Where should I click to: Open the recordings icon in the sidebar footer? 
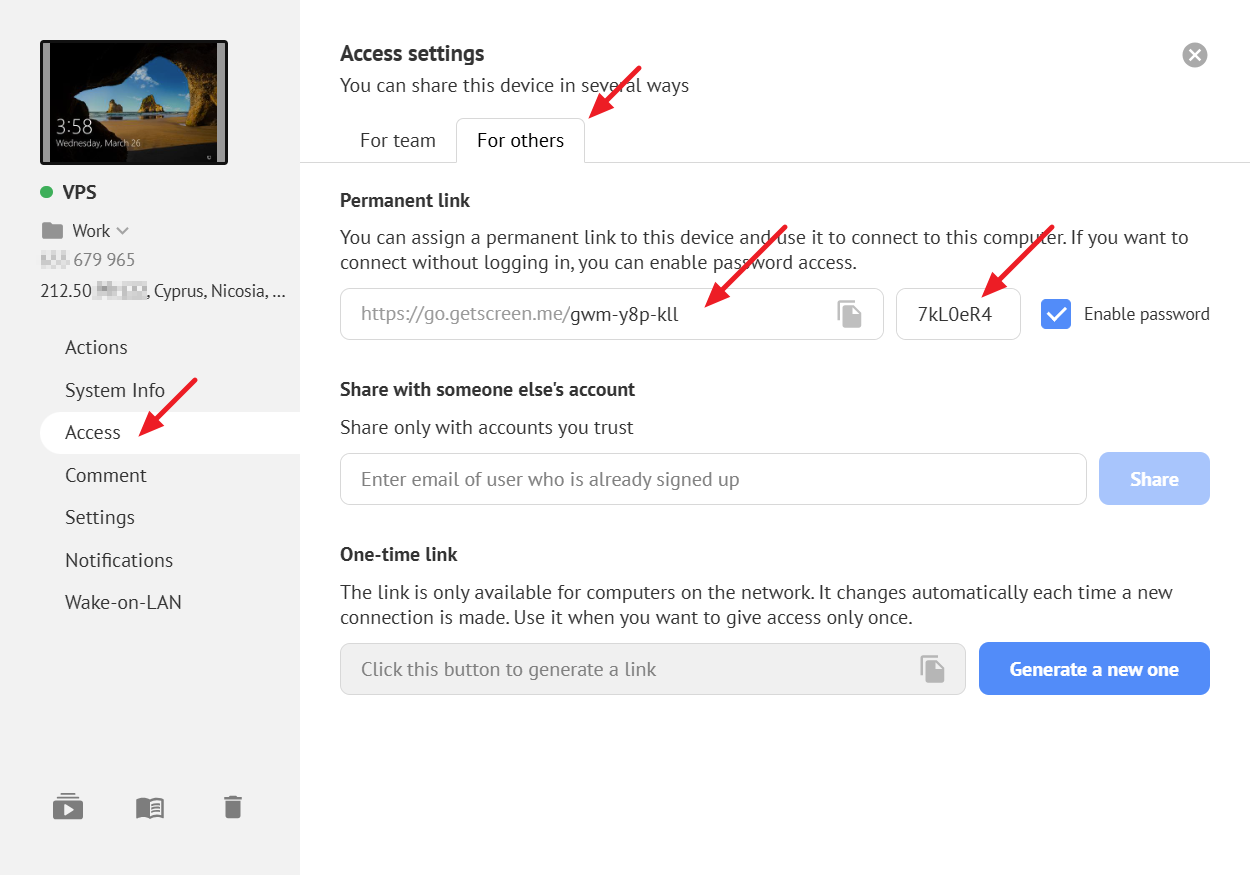click(68, 807)
